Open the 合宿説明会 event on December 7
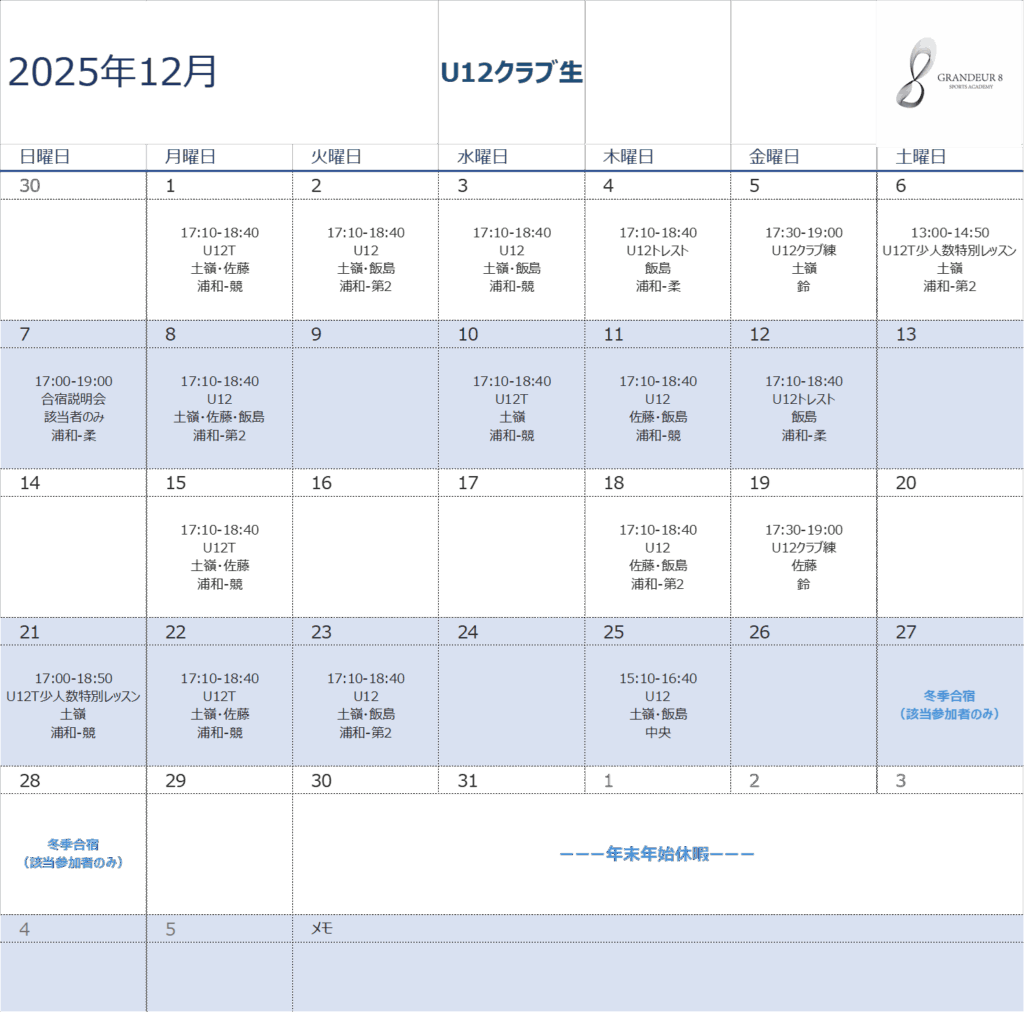Screen dimensions: 1024x1012 coord(73,408)
